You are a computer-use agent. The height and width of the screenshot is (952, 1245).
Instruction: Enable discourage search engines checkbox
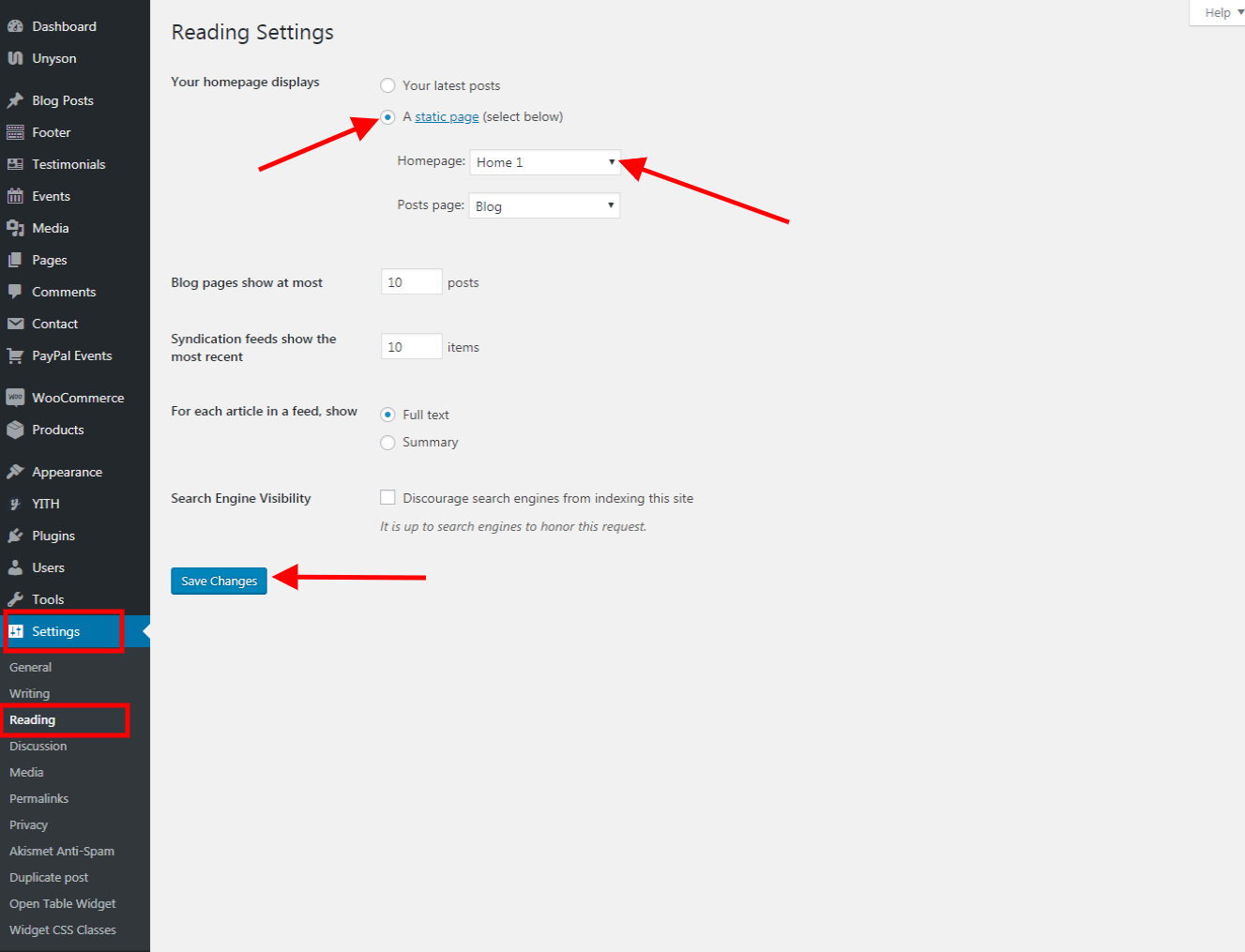(387, 498)
